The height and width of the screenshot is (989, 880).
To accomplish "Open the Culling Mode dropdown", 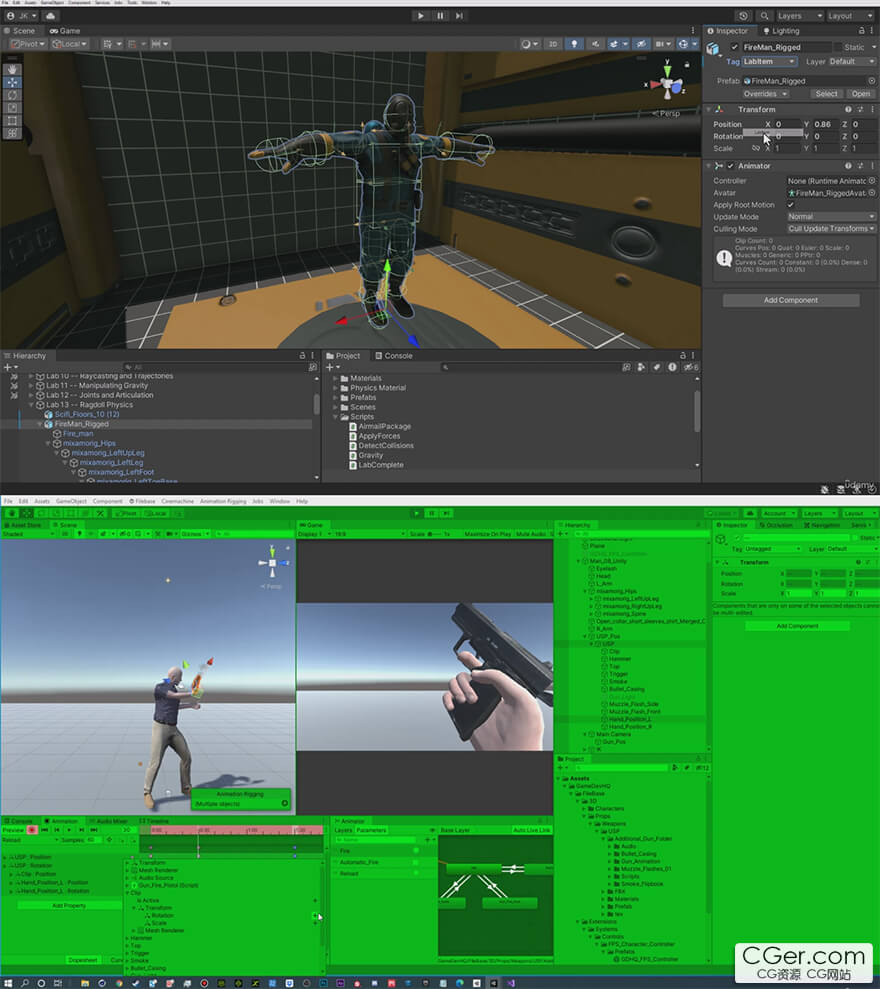I will coord(831,229).
